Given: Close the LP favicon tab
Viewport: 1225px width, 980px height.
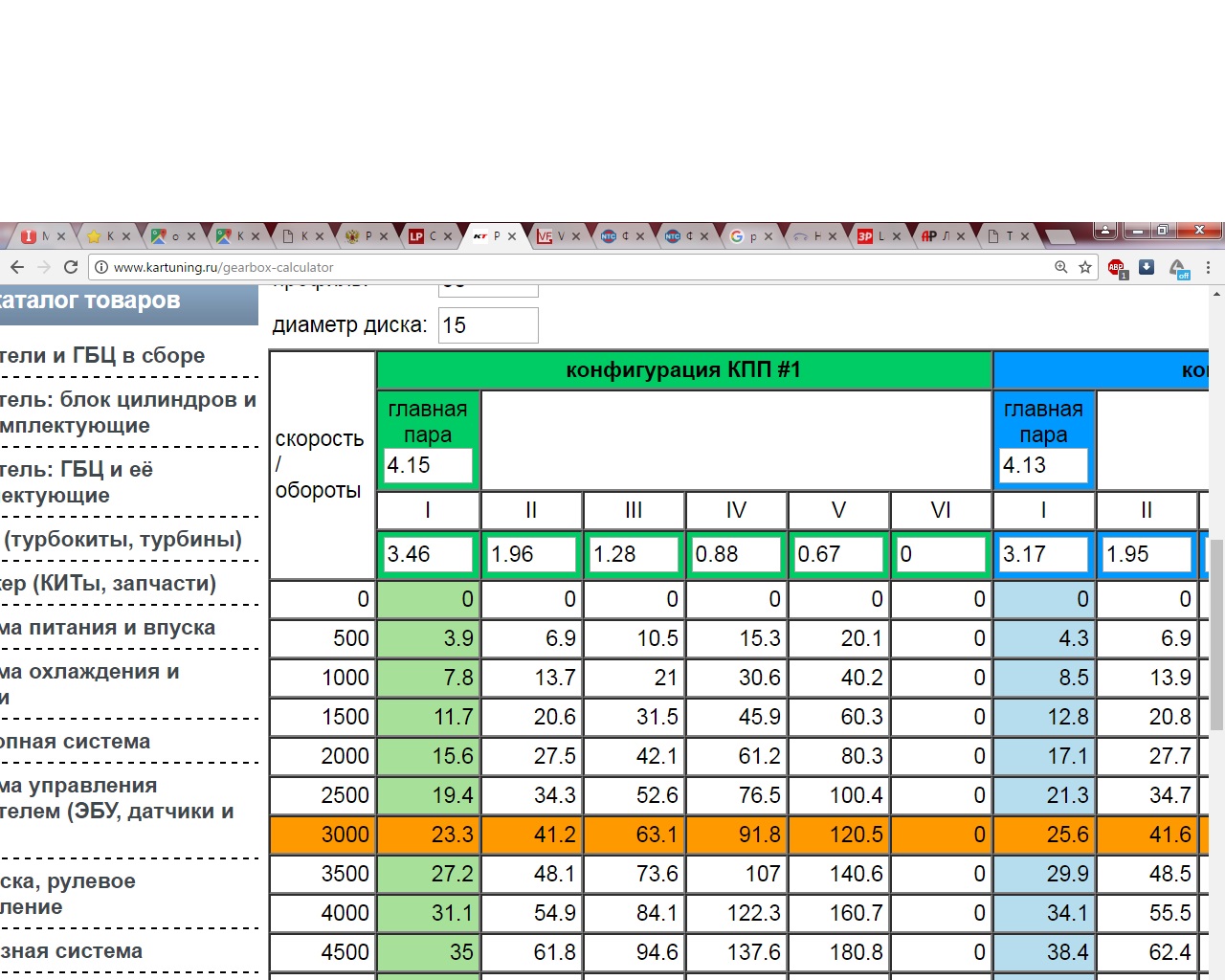Looking at the screenshot, I should [448, 236].
